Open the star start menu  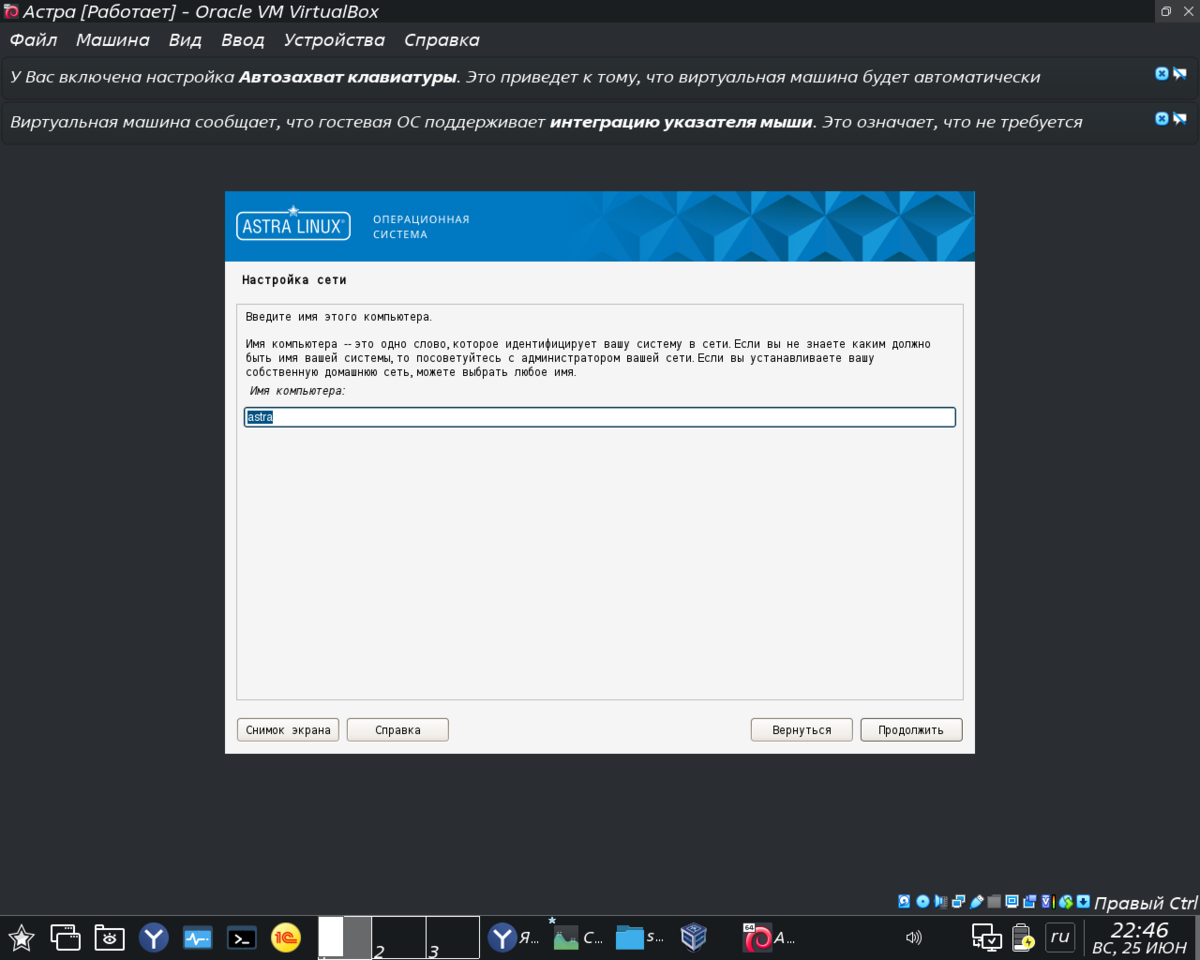[21, 937]
